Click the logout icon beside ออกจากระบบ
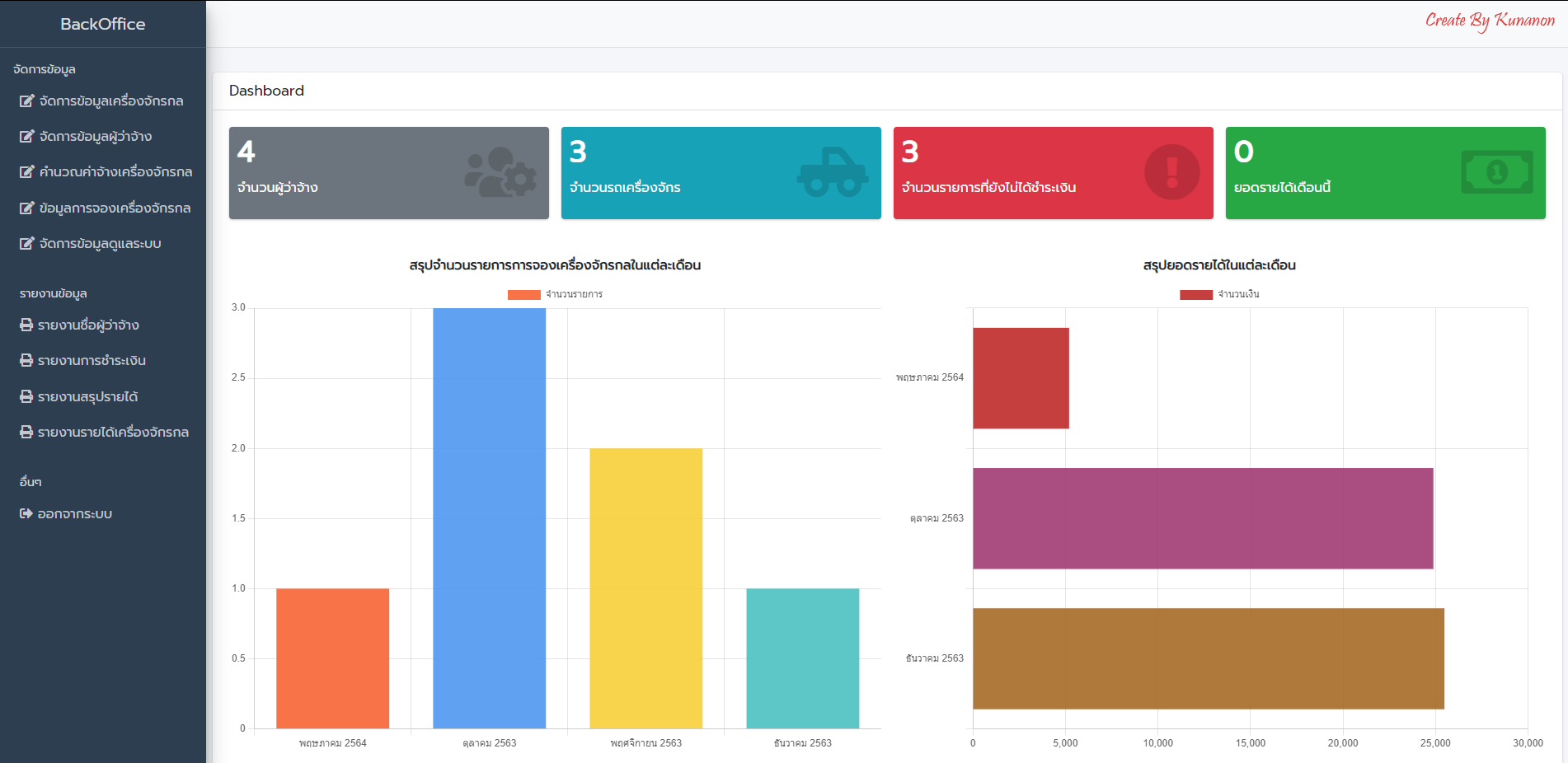This screenshot has height=763, width=1568. (x=26, y=514)
